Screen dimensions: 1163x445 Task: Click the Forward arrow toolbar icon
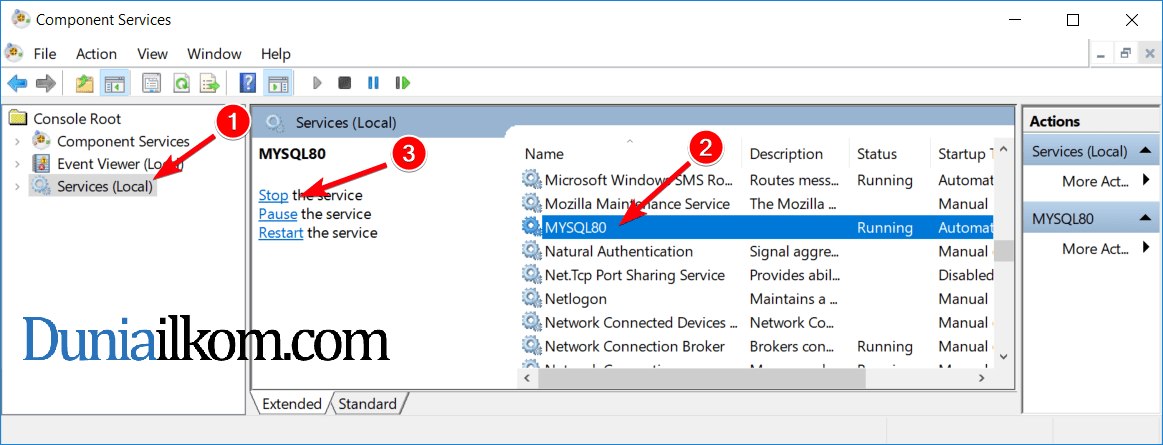coord(46,83)
